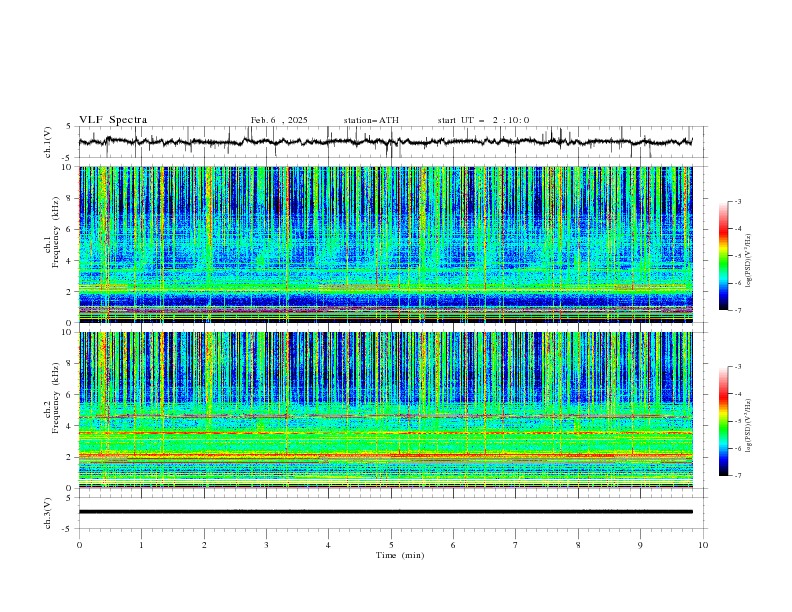792x612 pixels.
Task: Click the "-7" value on ch.2 color bar
Action: (x=737, y=475)
